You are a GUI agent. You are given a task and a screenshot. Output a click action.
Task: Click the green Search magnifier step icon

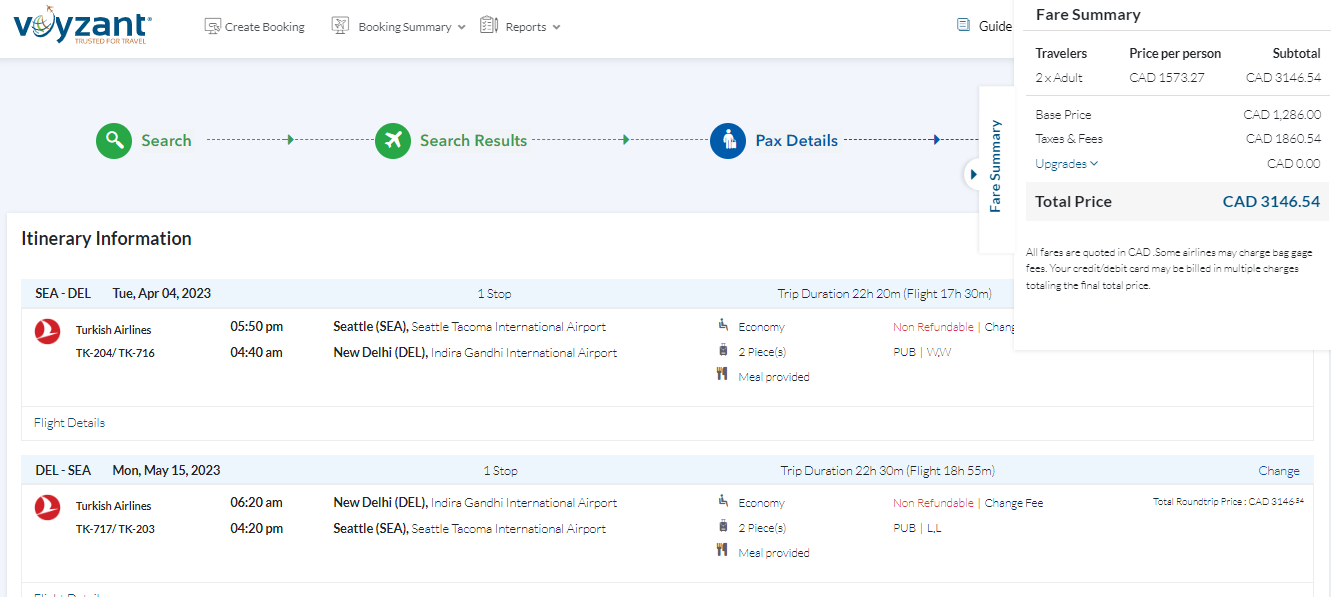114,141
